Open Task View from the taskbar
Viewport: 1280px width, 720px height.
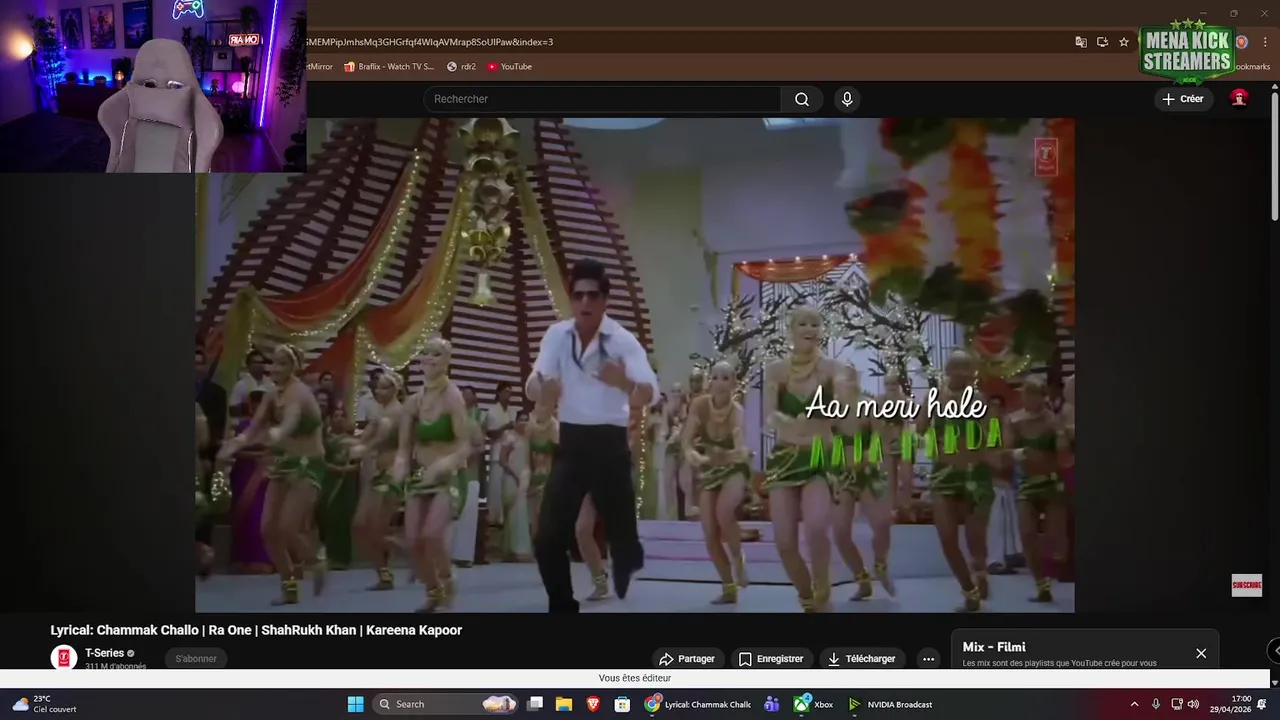[535, 704]
